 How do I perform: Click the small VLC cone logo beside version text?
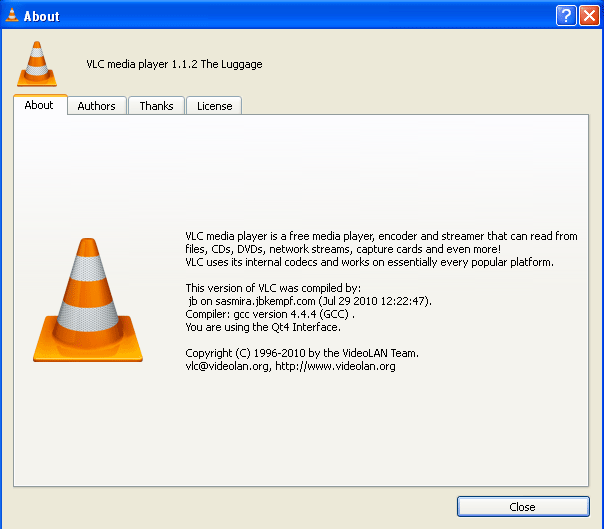tap(37, 64)
